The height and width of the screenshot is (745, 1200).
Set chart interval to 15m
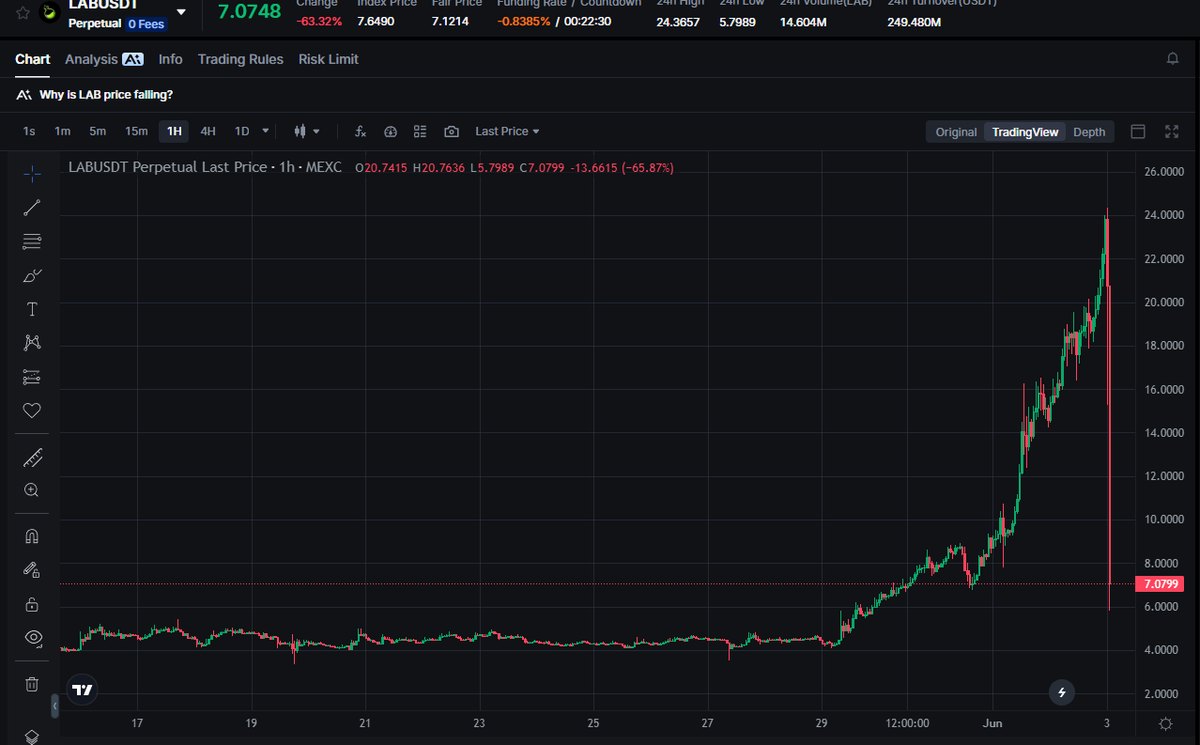tap(136, 131)
